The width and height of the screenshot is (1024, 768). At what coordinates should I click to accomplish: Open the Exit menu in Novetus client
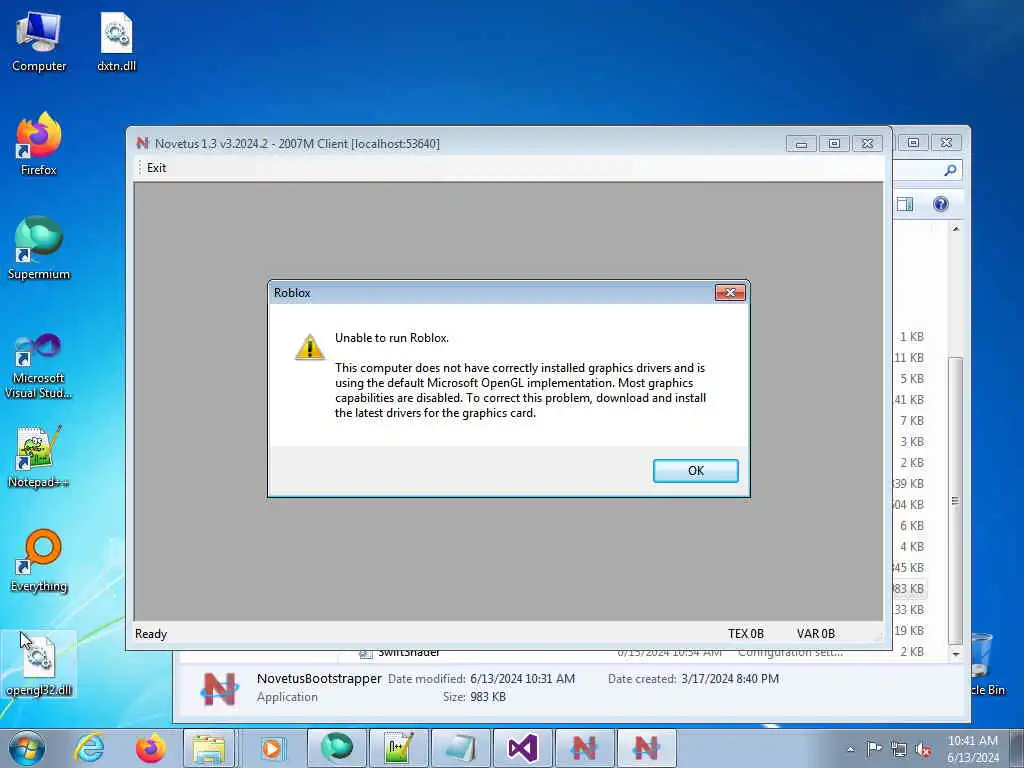point(156,168)
